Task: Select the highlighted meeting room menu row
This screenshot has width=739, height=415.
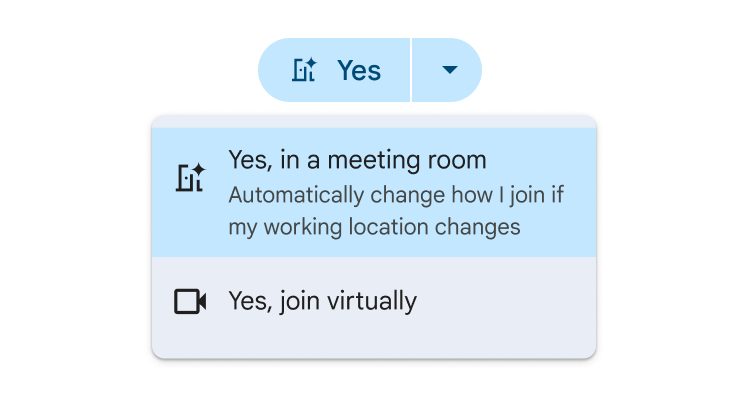Action: (x=373, y=192)
